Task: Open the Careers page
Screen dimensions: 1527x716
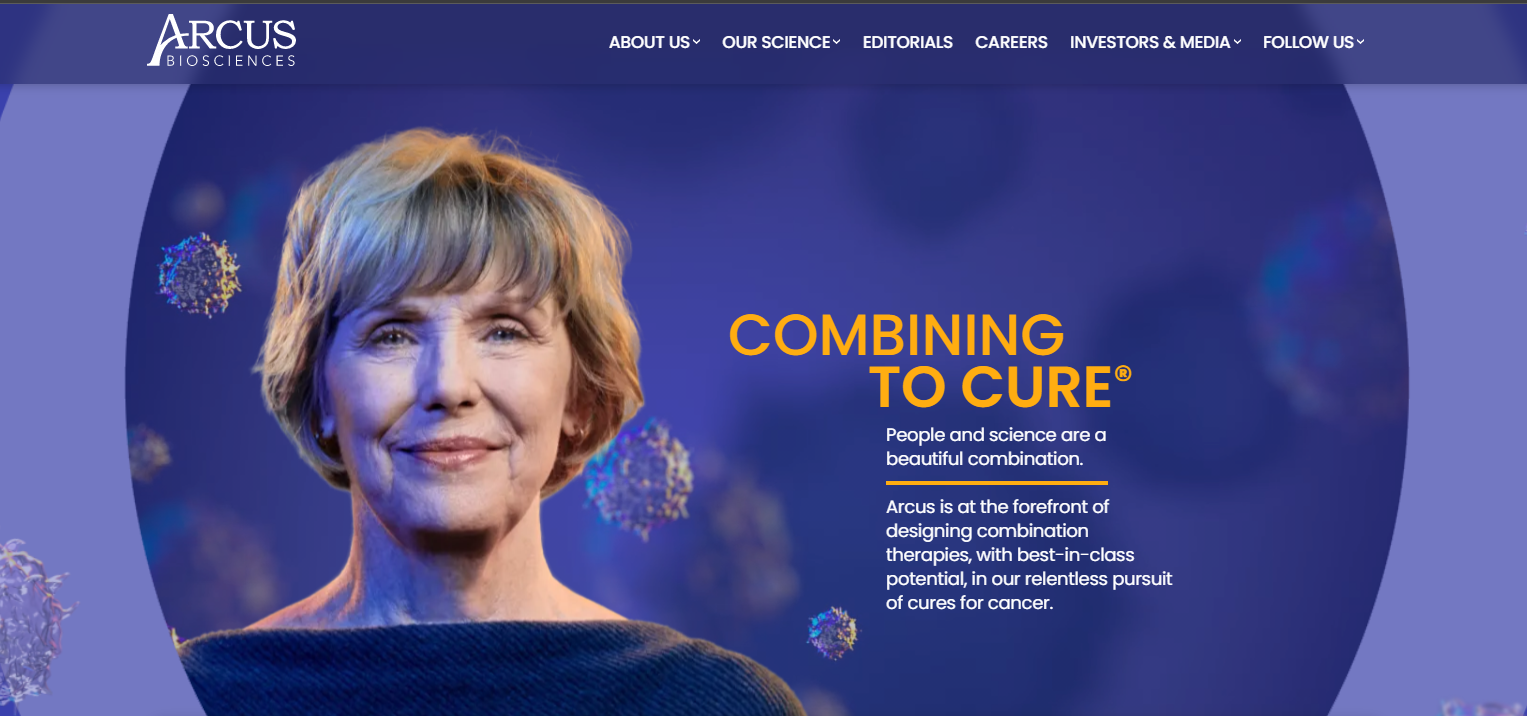Action: pos(1011,42)
